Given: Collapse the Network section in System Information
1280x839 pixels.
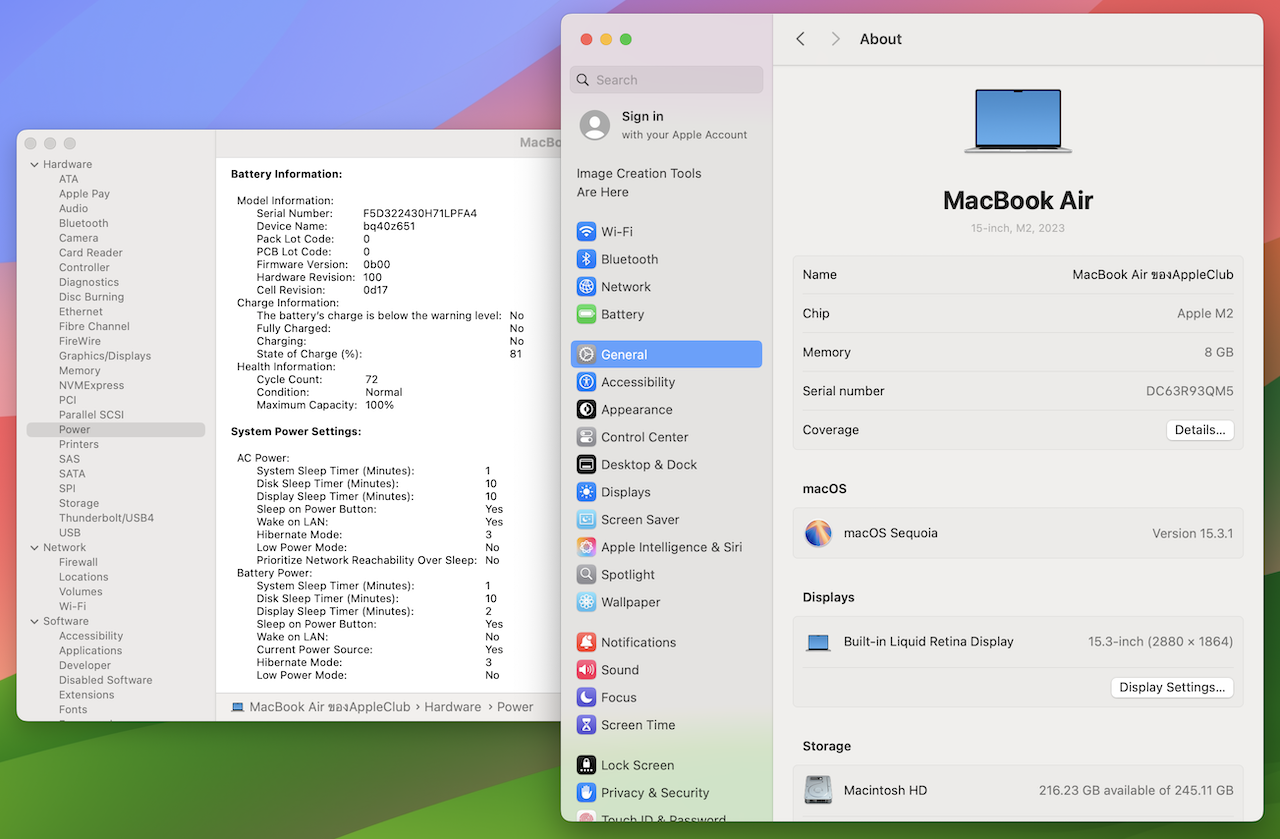Looking at the screenshot, I should pos(34,548).
